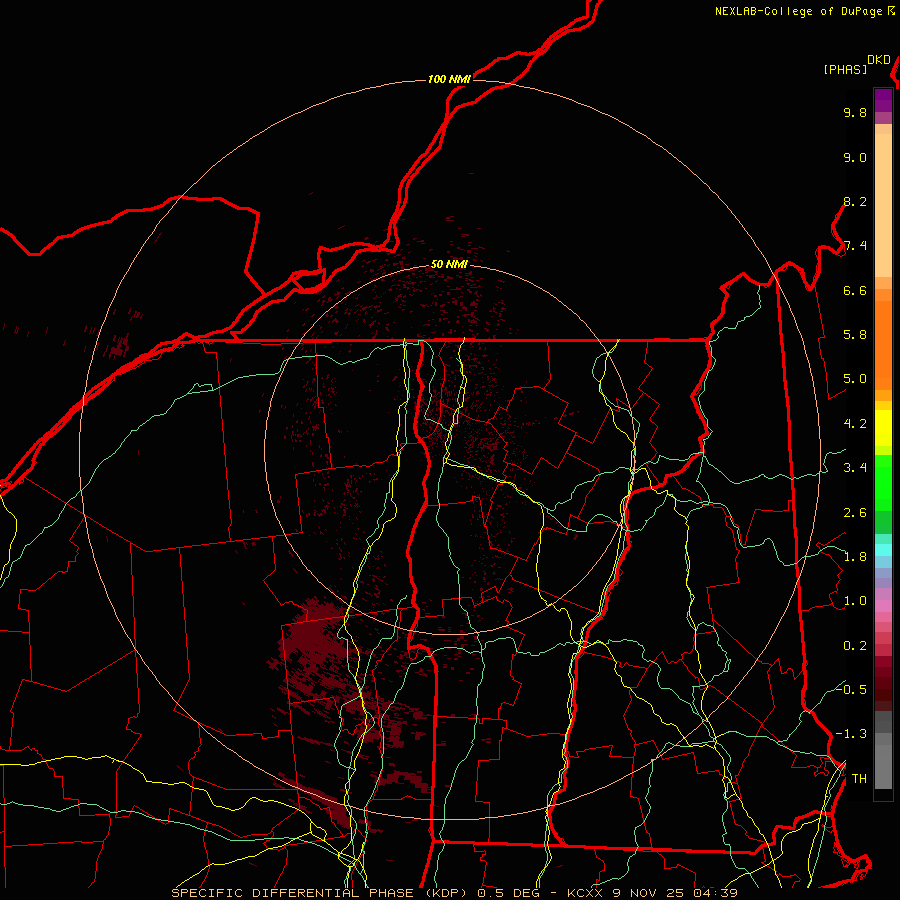
Task: Click the 100 NMI range ring label
Action: point(449,79)
